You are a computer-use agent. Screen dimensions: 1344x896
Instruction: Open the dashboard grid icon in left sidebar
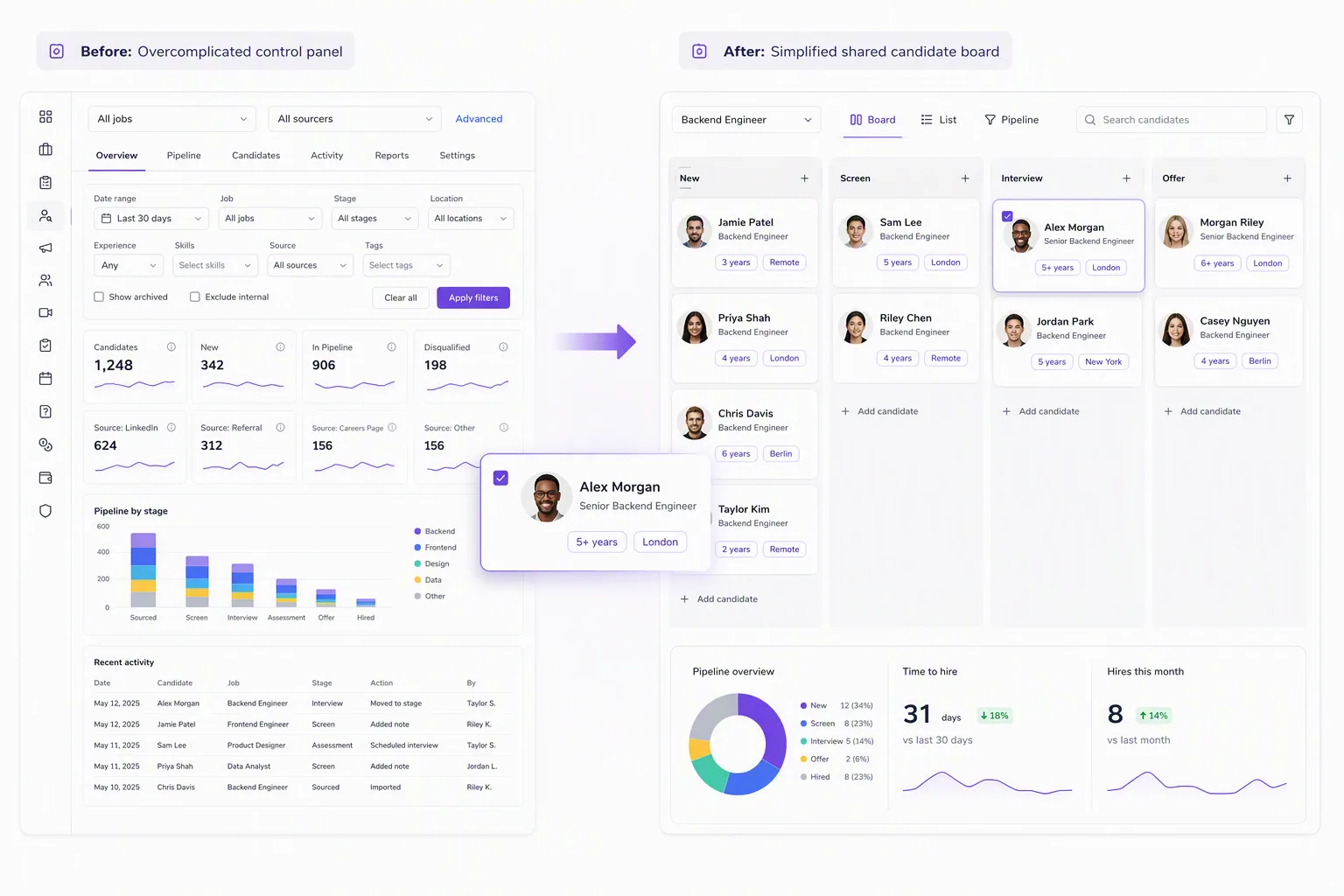click(45, 116)
